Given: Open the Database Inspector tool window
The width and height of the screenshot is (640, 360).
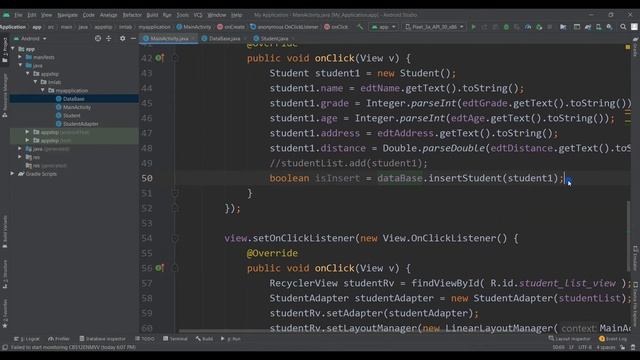Looking at the screenshot, I should pos(102,339).
